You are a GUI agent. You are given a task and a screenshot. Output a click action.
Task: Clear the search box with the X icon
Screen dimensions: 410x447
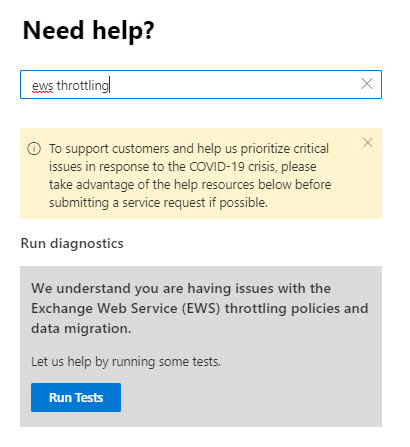click(x=367, y=84)
